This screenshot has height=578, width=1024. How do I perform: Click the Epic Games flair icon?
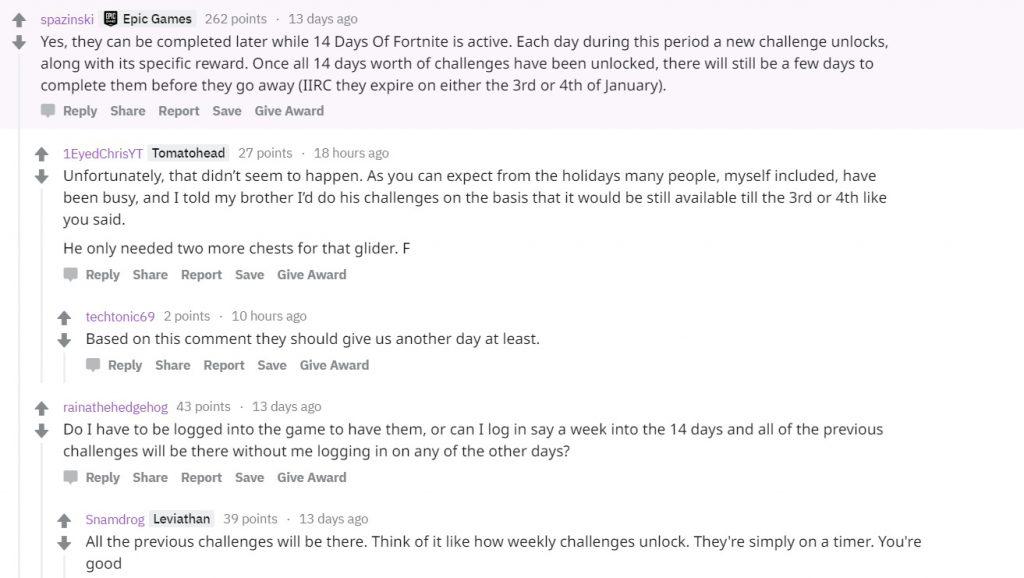coord(111,19)
